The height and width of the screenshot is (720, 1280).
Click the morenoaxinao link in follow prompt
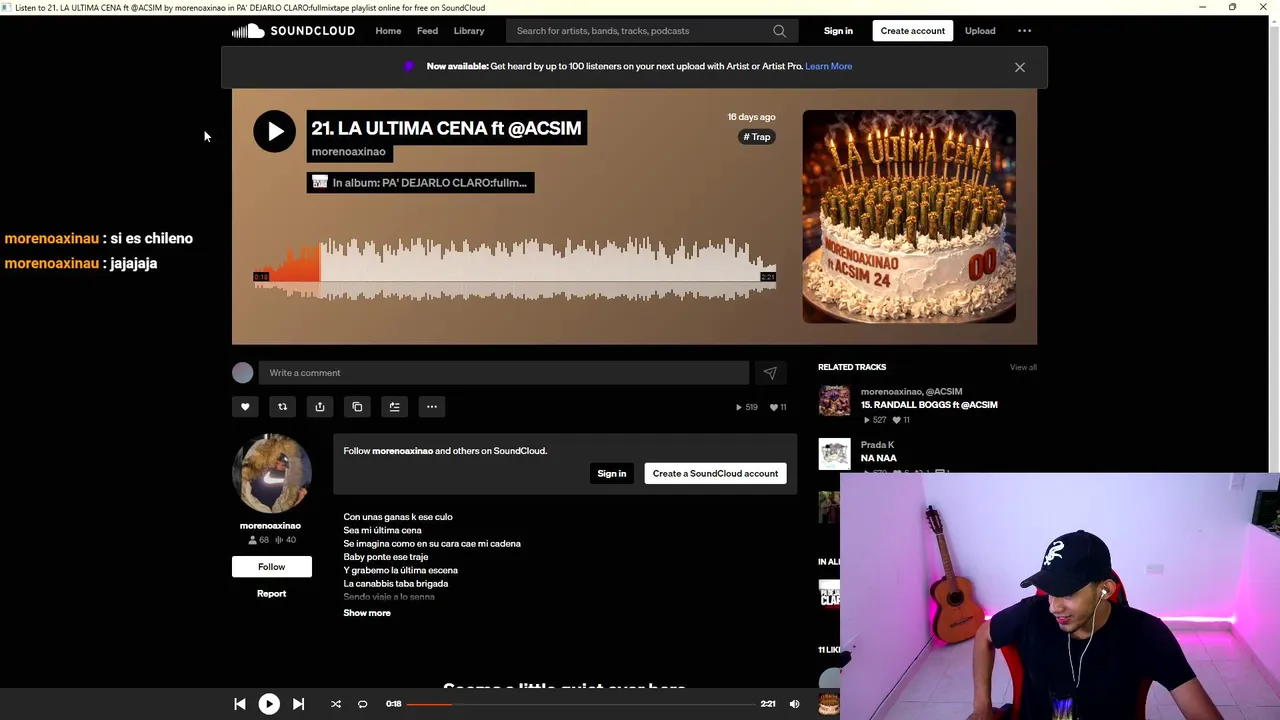402,451
